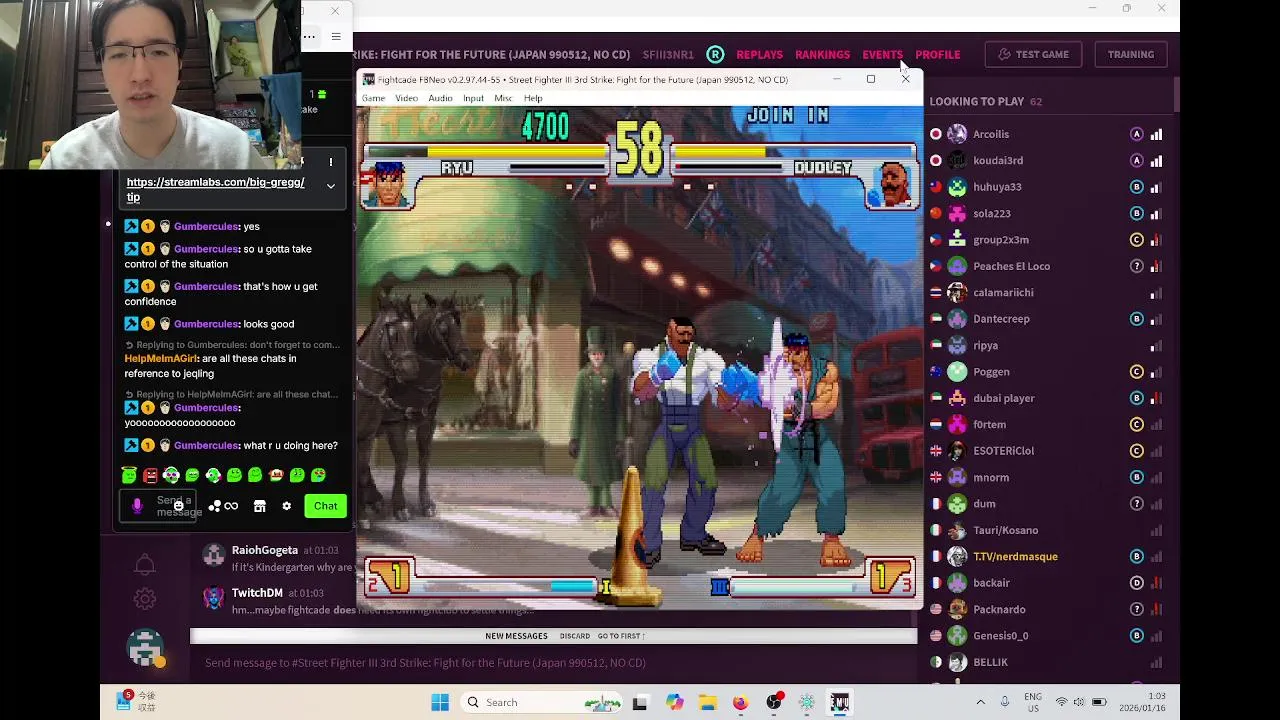This screenshot has width=1280, height=720.
Task: Open the Misc menu in FBNeo window
Action: pyautogui.click(x=503, y=98)
